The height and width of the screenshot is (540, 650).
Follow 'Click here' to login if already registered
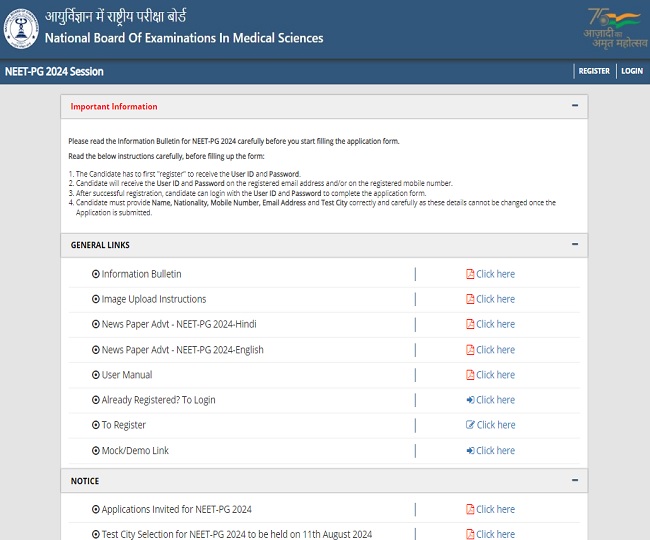point(495,400)
